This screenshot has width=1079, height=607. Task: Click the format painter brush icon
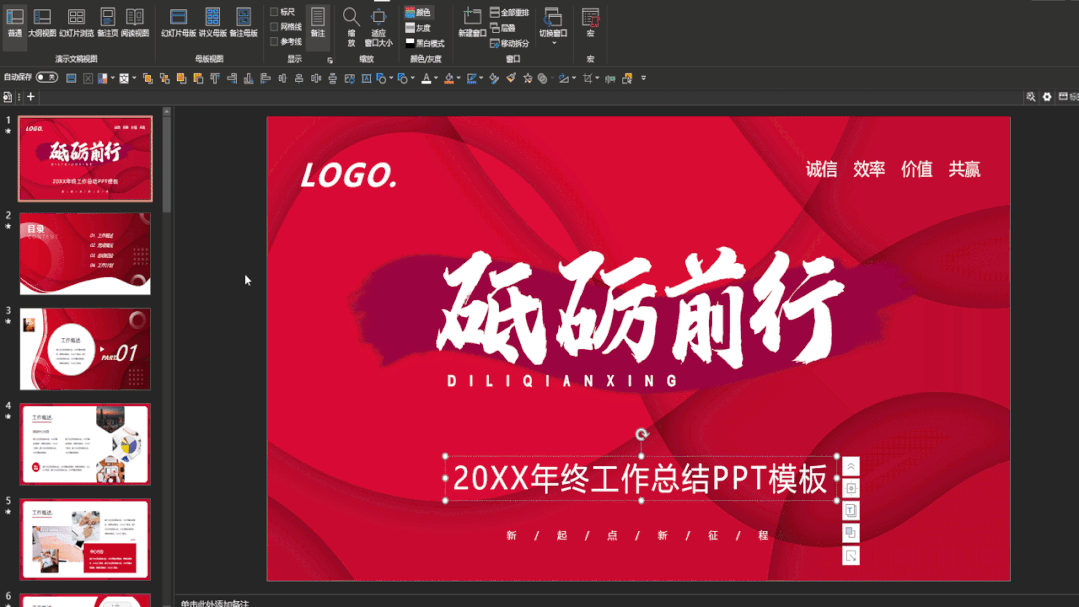pyautogui.click(x=511, y=78)
